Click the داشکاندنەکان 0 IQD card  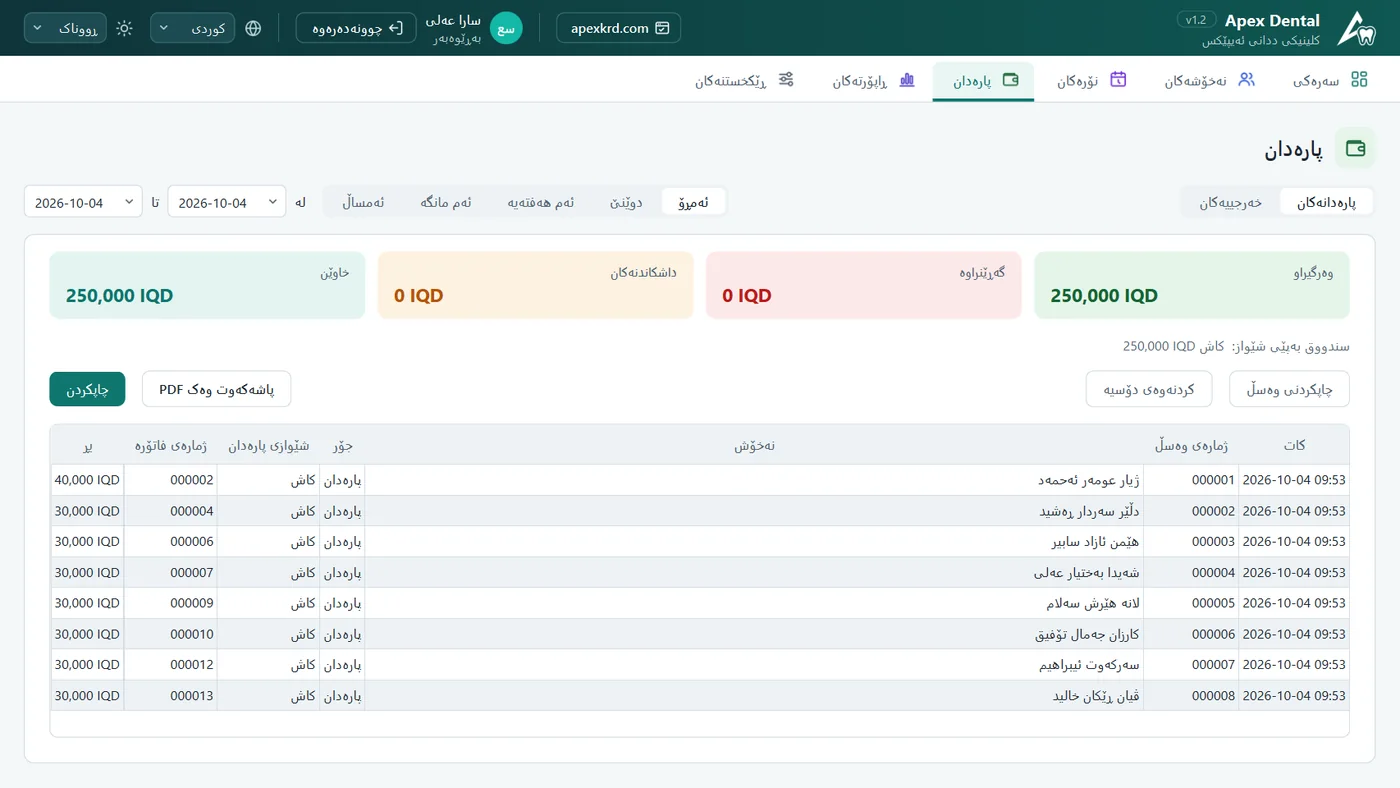click(535, 285)
